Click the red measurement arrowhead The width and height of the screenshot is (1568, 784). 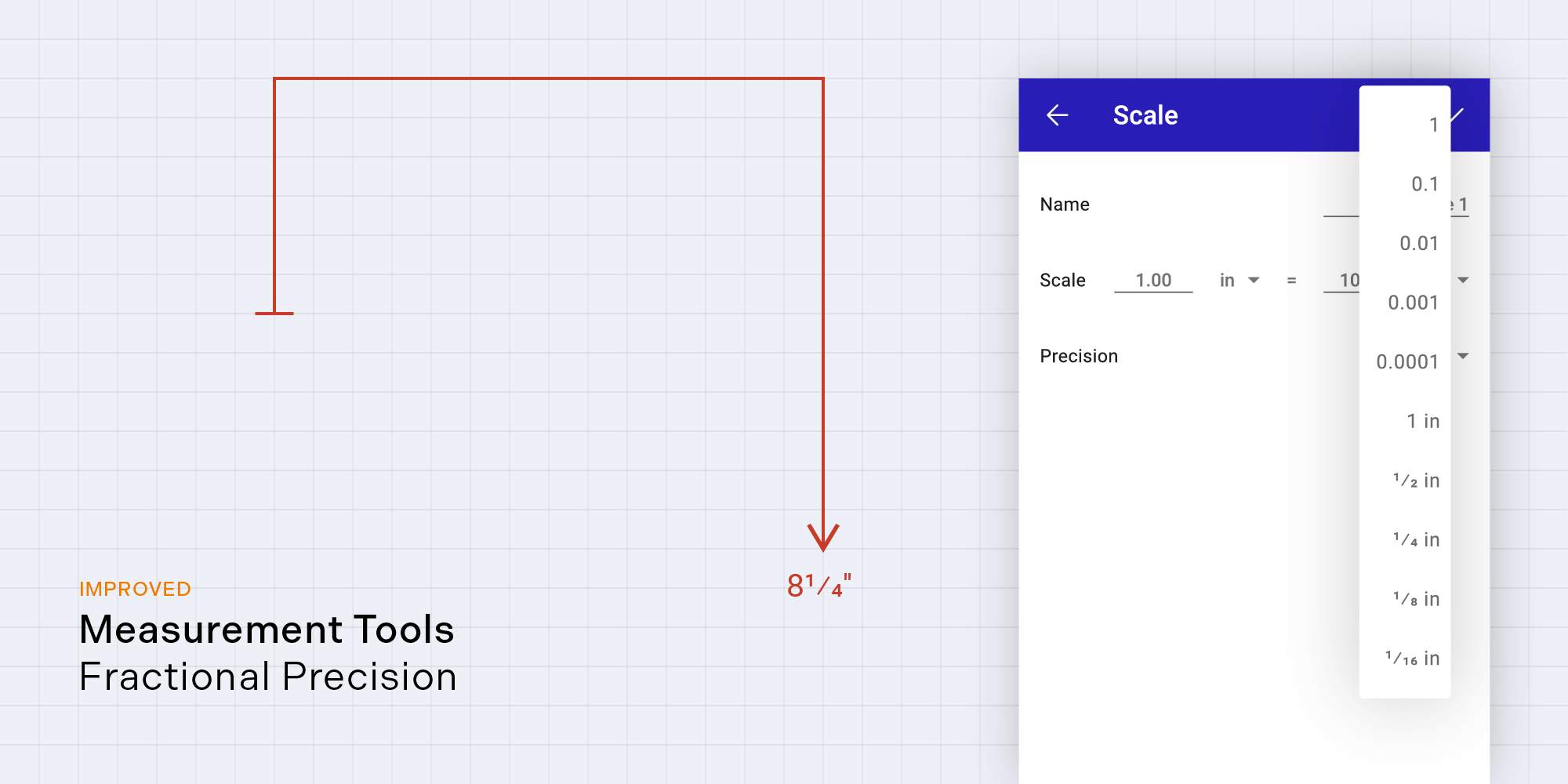point(823,538)
